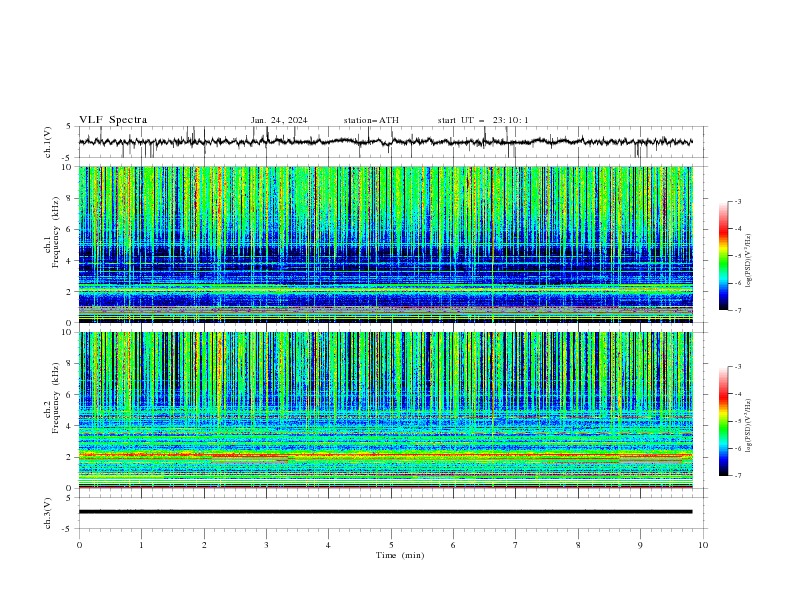Click the time axis tick label '10'
The width and height of the screenshot is (792, 612).
[703, 545]
